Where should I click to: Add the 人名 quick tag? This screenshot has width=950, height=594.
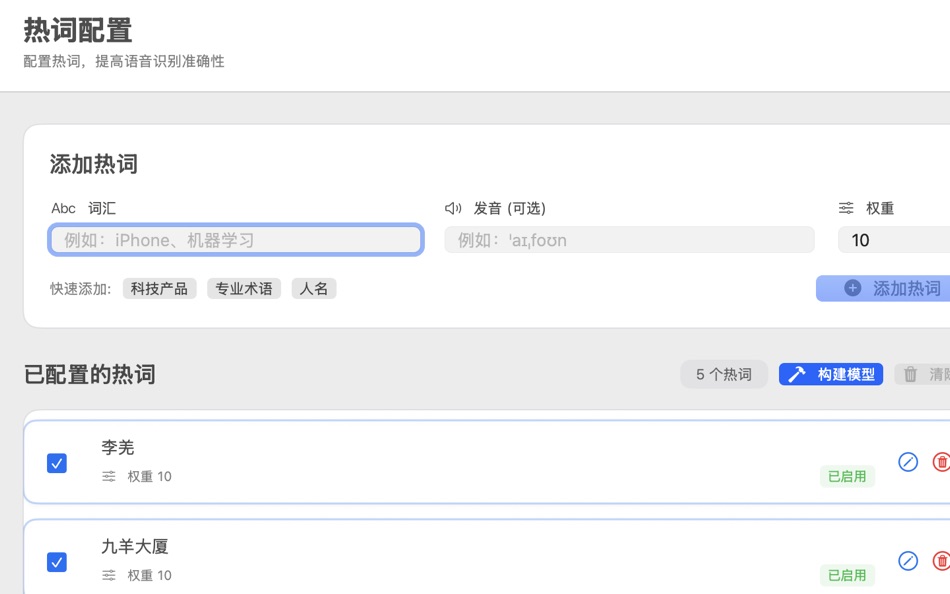[x=314, y=288]
